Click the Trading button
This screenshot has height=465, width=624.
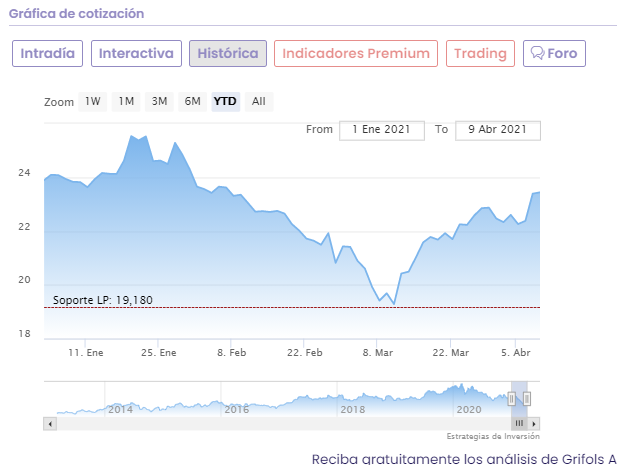pyautogui.click(x=480, y=53)
